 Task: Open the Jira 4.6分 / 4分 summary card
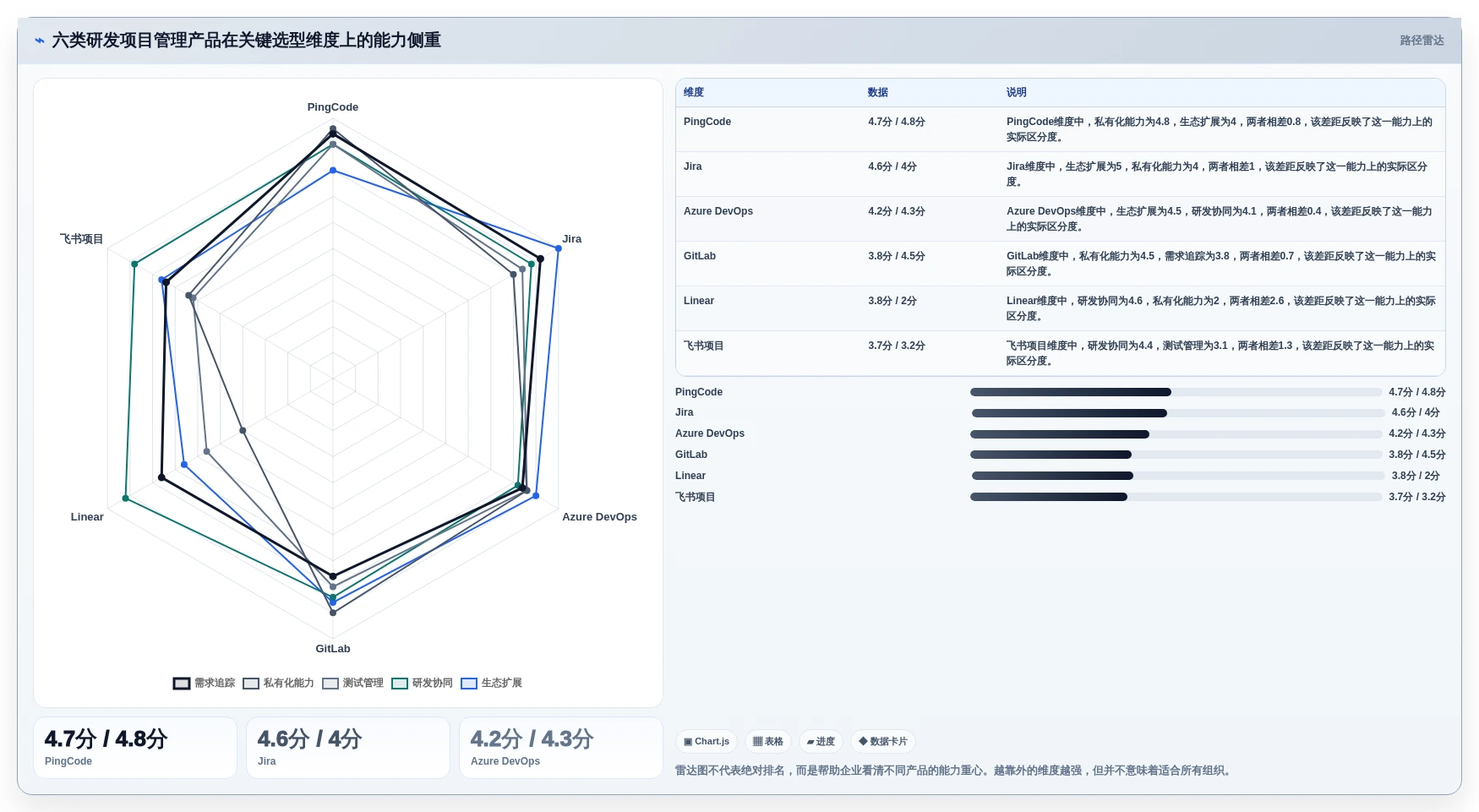348,748
